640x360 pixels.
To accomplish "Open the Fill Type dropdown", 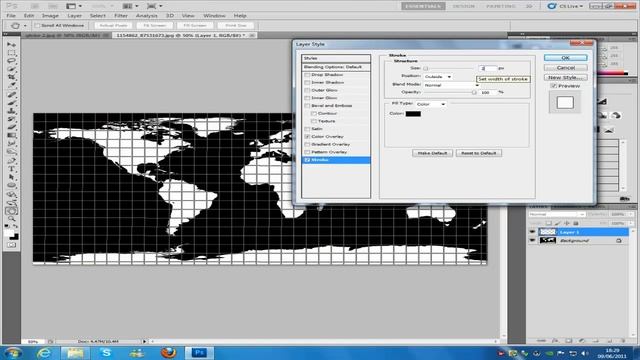I will pyautogui.click(x=431, y=104).
